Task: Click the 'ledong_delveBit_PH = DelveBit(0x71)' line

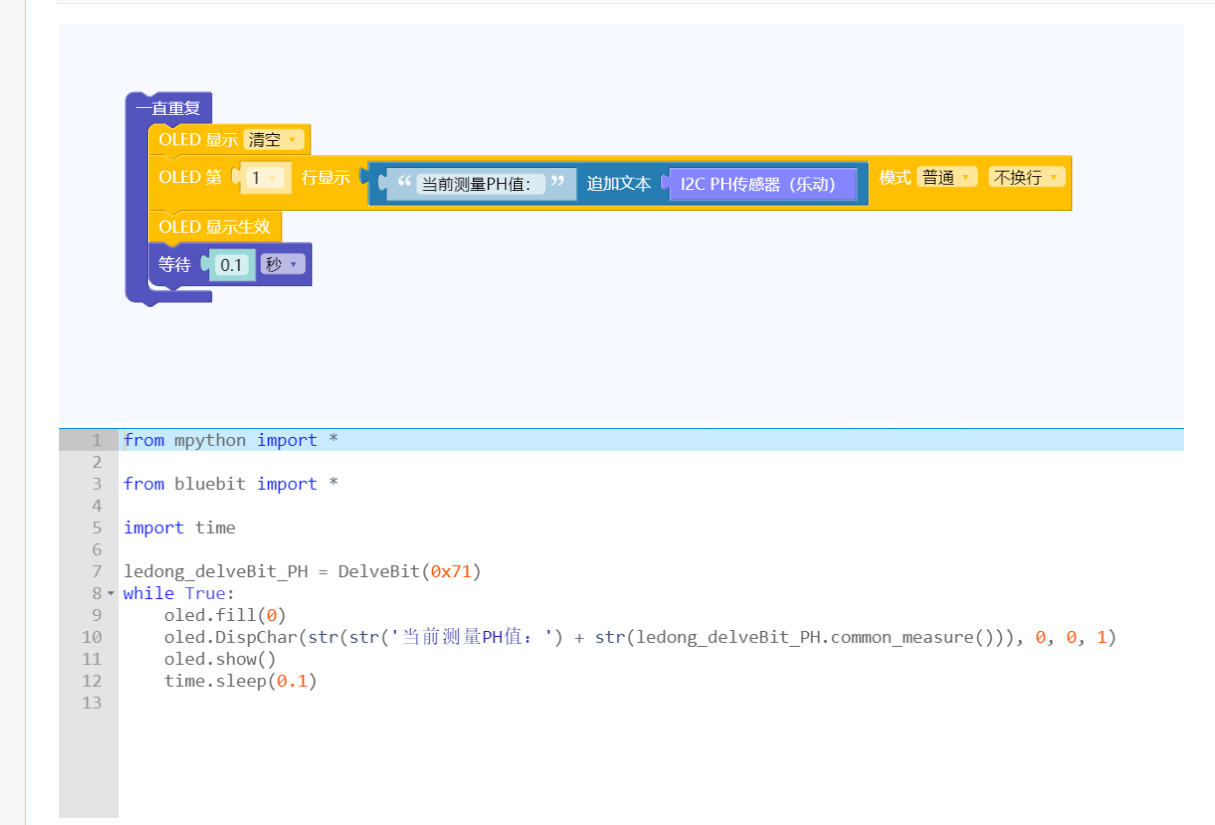Action: pyautogui.click(x=302, y=572)
